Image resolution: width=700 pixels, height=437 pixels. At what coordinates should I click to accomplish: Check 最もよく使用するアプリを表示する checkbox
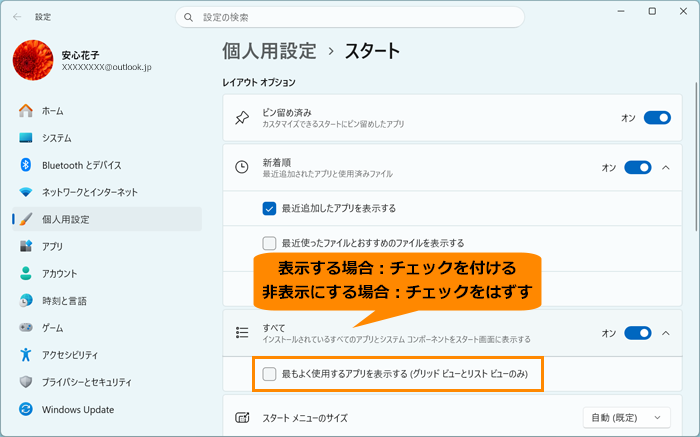click(x=269, y=374)
